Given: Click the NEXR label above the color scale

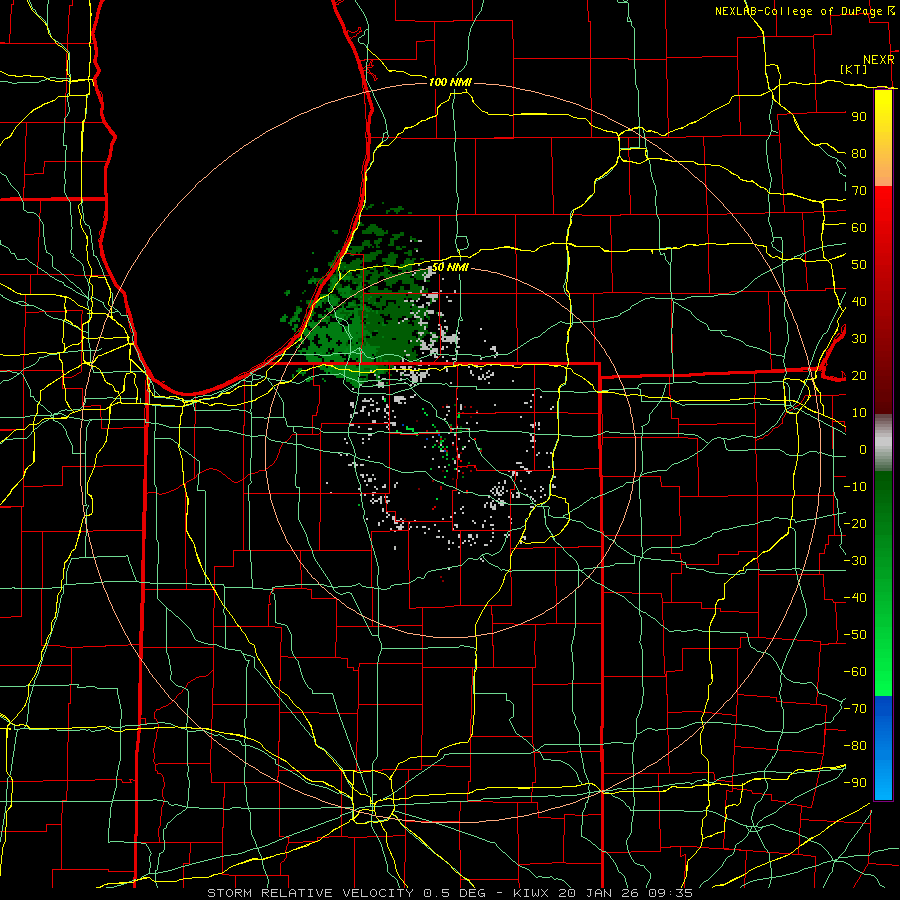Looking at the screenshot, I should click(878, 60).
